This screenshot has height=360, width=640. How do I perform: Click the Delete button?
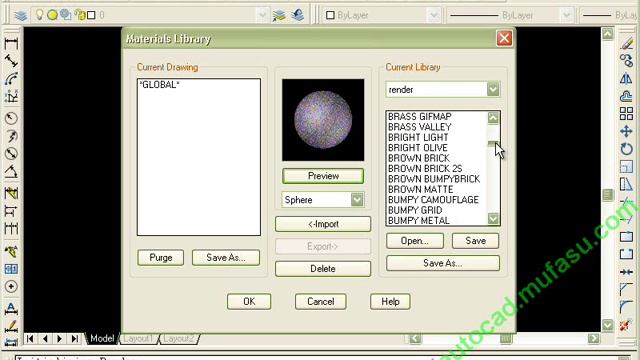pyautogui.click(x=323, y=269)
